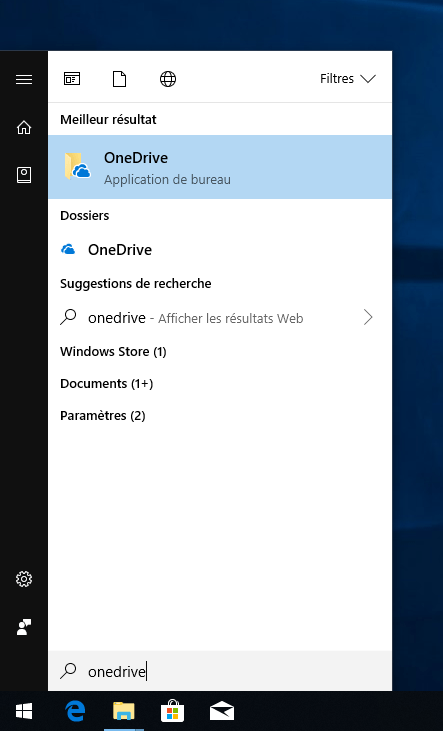Screen dimensions: 443x731
Task: Expand Paramètres (2) results
Action: point(103,415)
